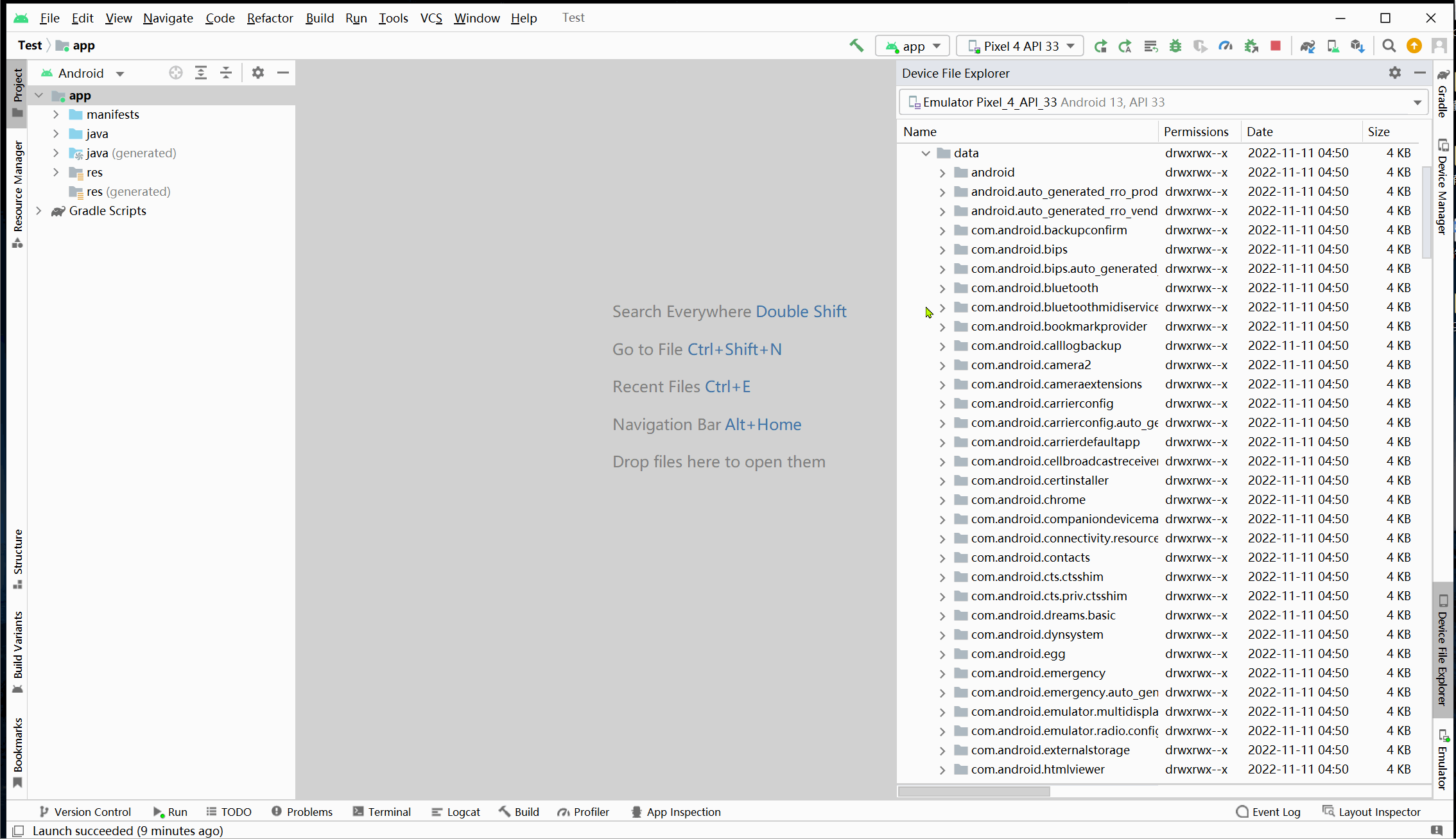Toggle the Gradle side tab
Image resolution: width=1456 pixels, height=839 pixels.
coord(1443,94)
